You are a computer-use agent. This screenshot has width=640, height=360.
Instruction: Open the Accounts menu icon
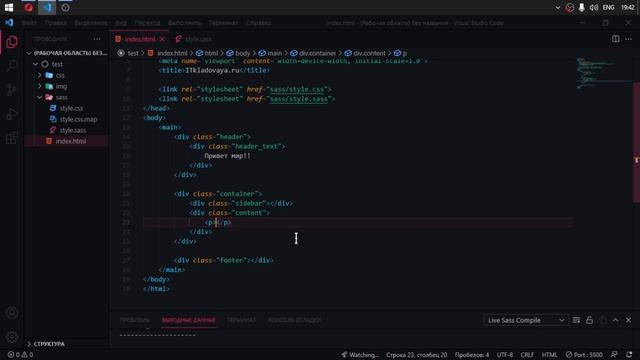[x=12, y=313]
